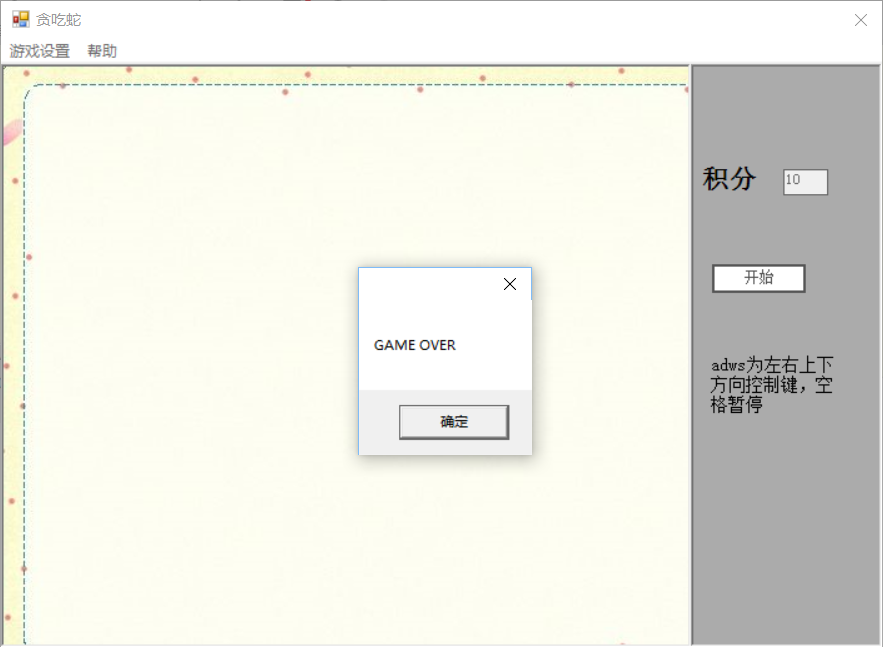Click the 贪吃蛇 app icon in the title bar
883x647 pixels.
point(20,20)
